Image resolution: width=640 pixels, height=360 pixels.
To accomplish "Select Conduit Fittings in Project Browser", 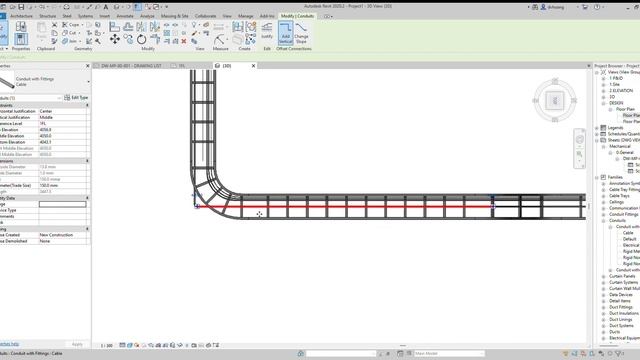I will [623, 214].
